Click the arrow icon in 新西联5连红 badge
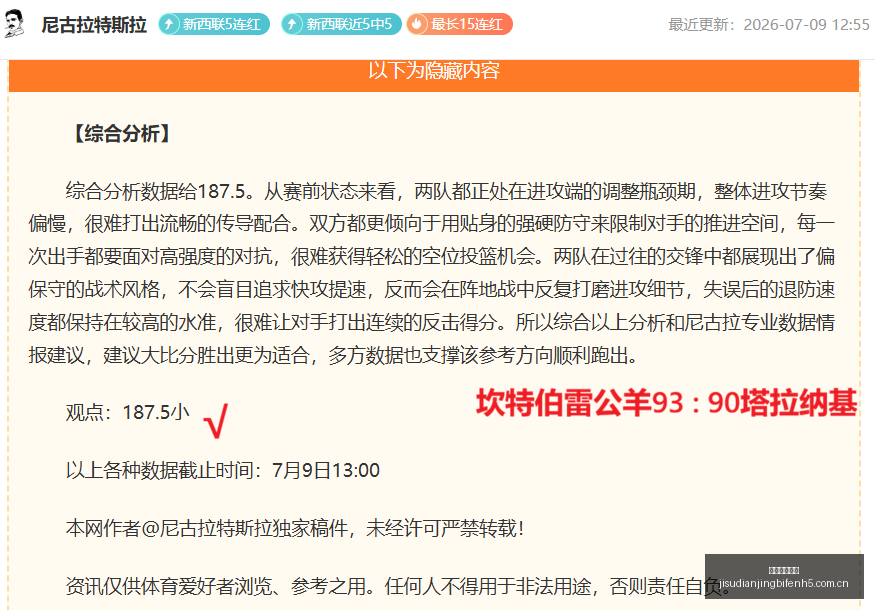Image resolution: width=875 pixels, height=610 pixels. (169, 24)
